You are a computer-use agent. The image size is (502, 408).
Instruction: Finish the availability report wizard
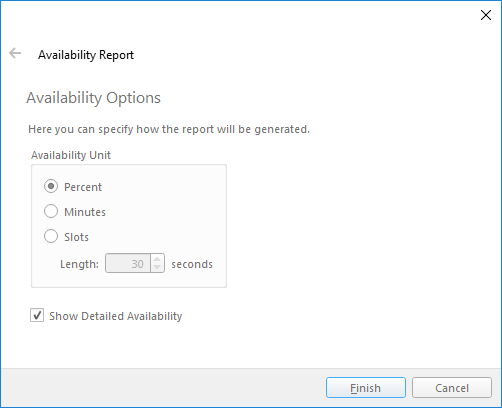coord(366,388)
